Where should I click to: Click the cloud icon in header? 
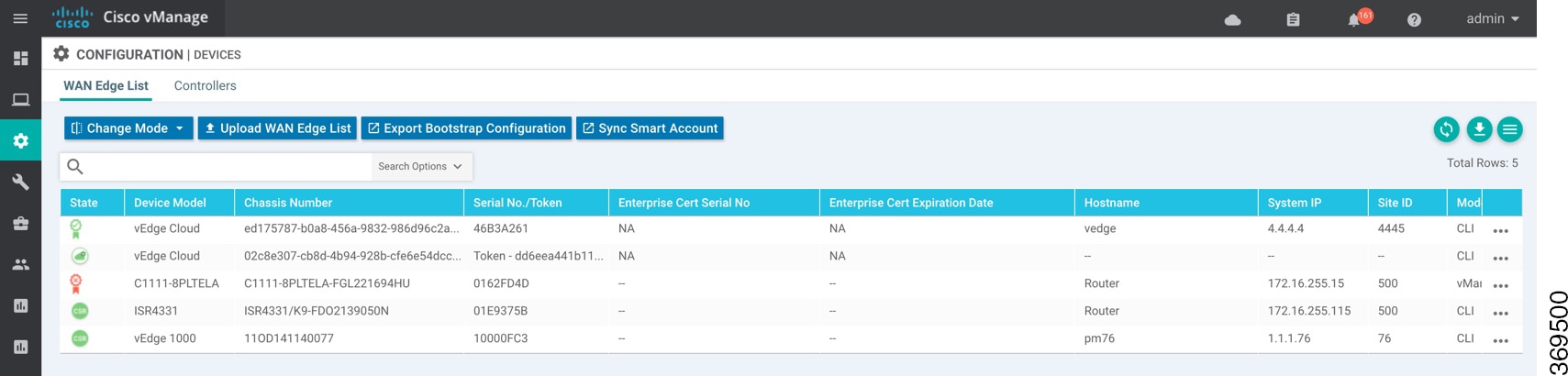pyautogui.click(x=1233, y=19)
